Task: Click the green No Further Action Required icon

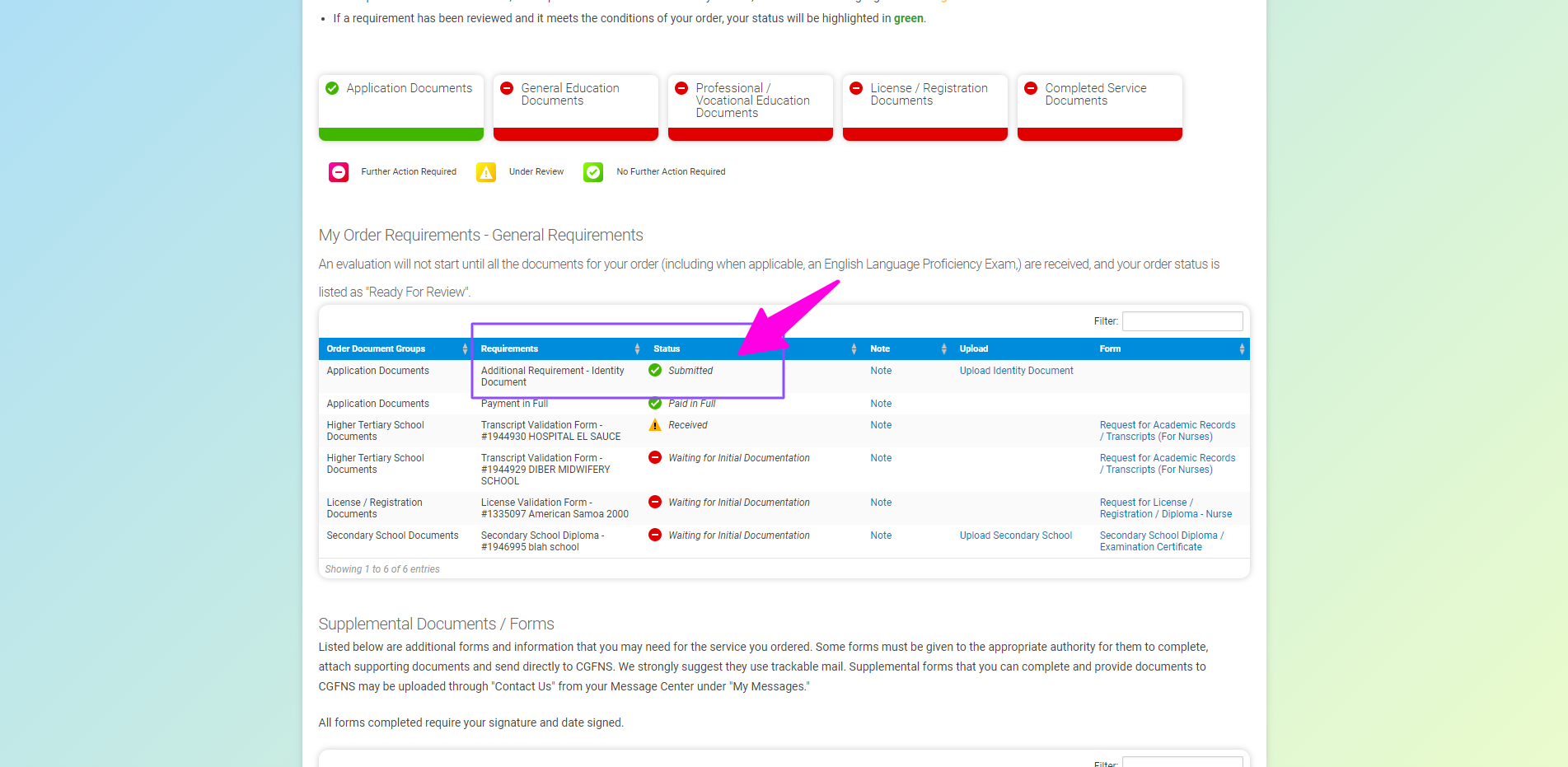Action: [x=593, y=172]
